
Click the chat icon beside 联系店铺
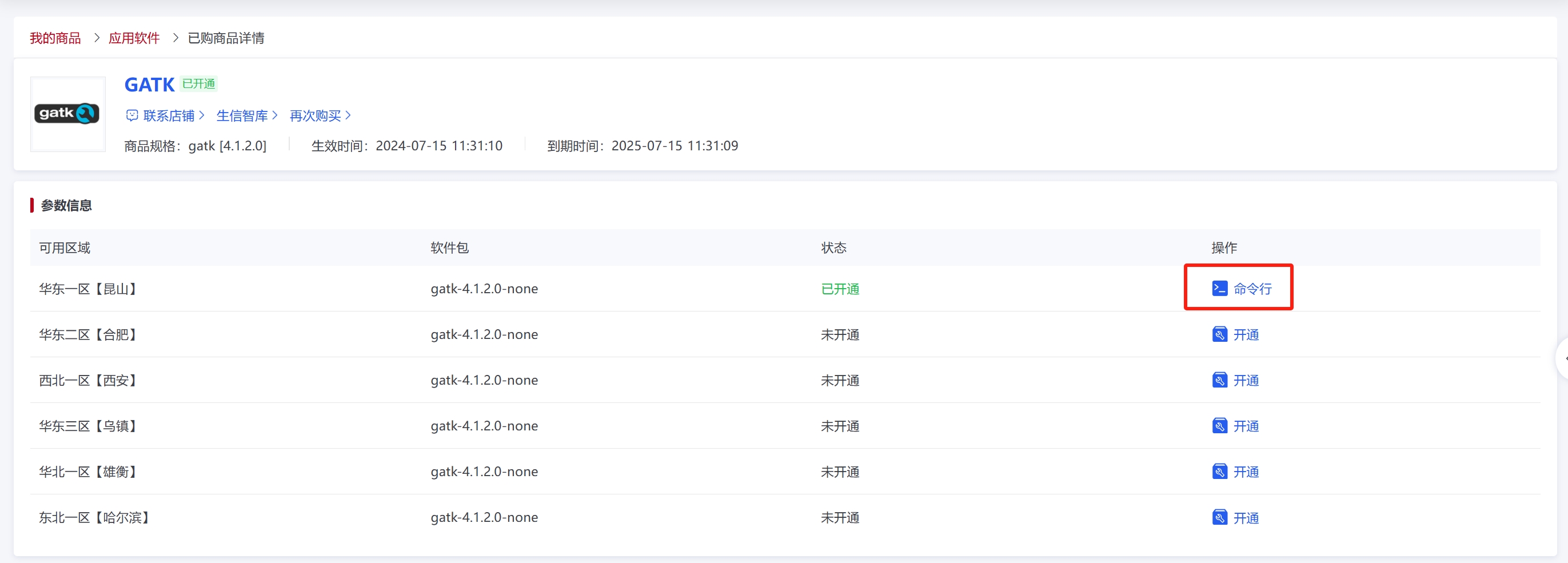pos(132,115)
